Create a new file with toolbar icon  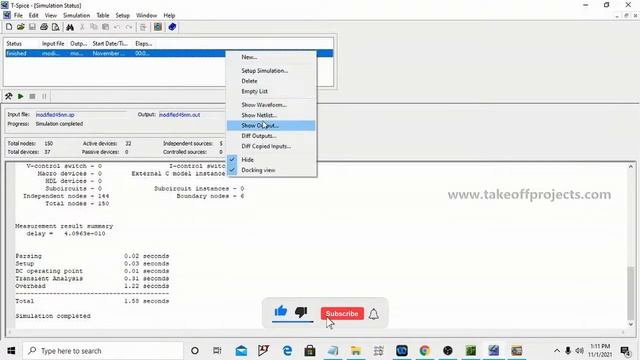pyautogui.click(x=9, y=27)
